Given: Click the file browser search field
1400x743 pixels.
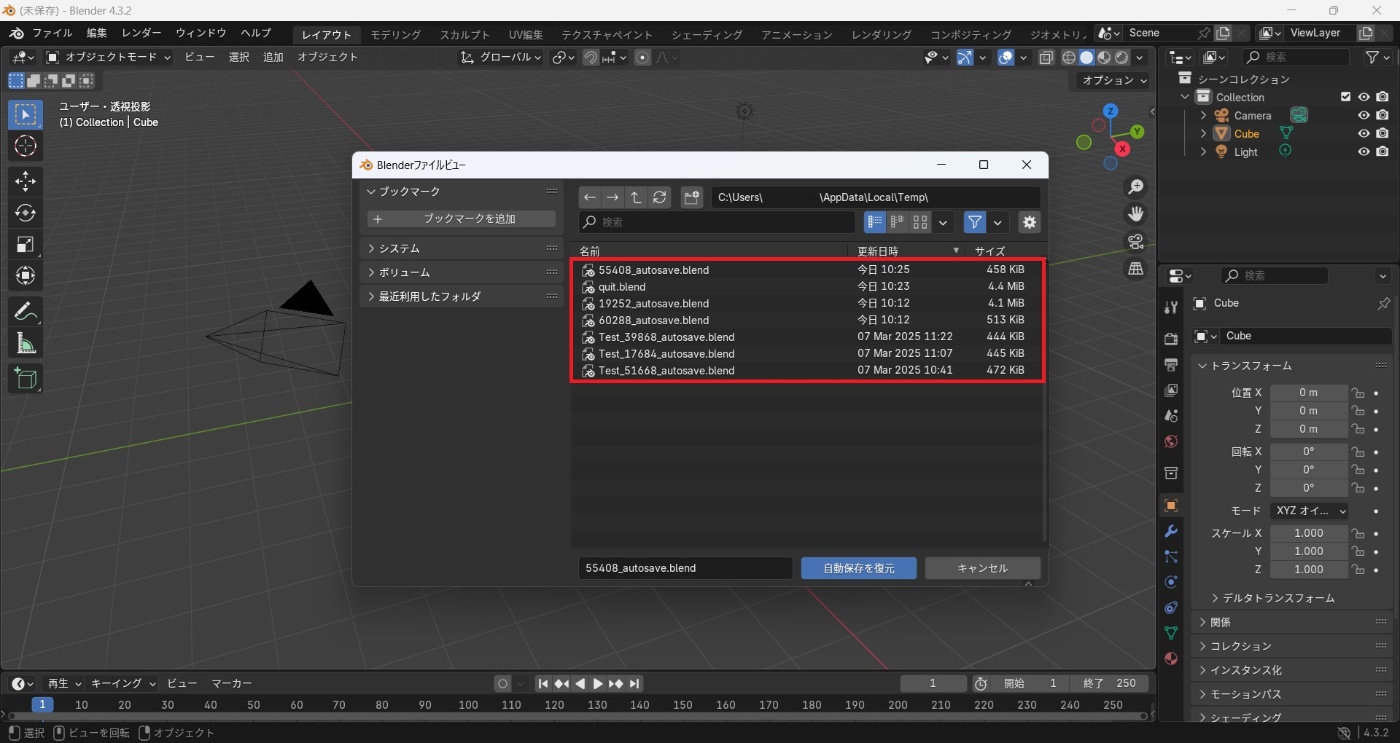Looking at the screenshot, I should click(717, 222).
